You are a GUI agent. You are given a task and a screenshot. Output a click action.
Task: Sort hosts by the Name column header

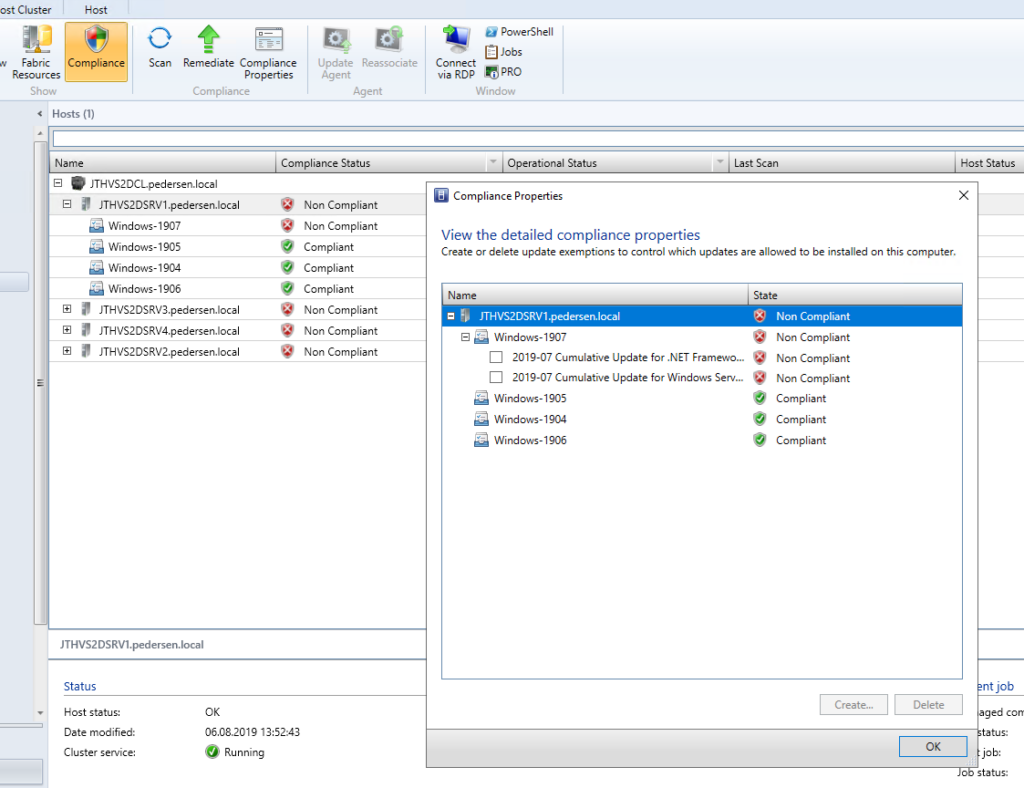pyautogui.click(x=163, y=163)
